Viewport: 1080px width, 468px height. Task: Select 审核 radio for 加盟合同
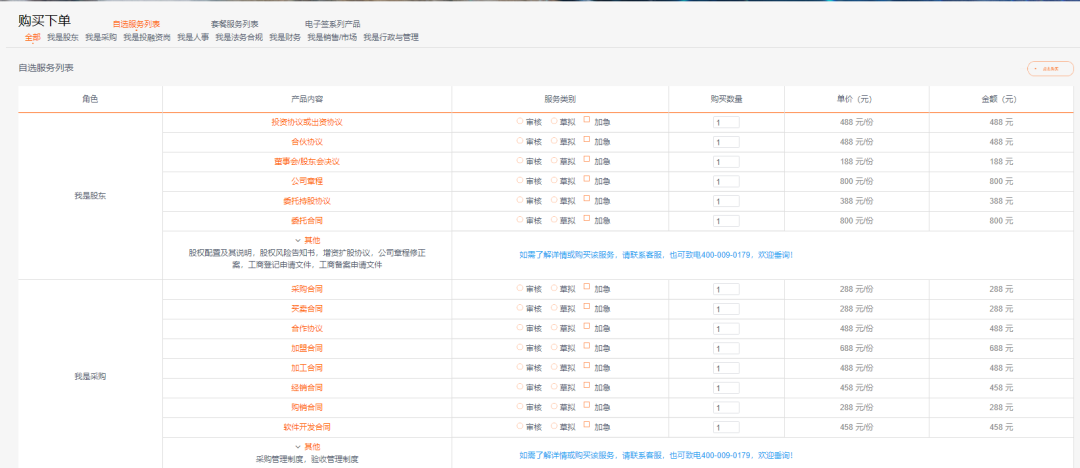pyautogui.click(x=520, y=347)
